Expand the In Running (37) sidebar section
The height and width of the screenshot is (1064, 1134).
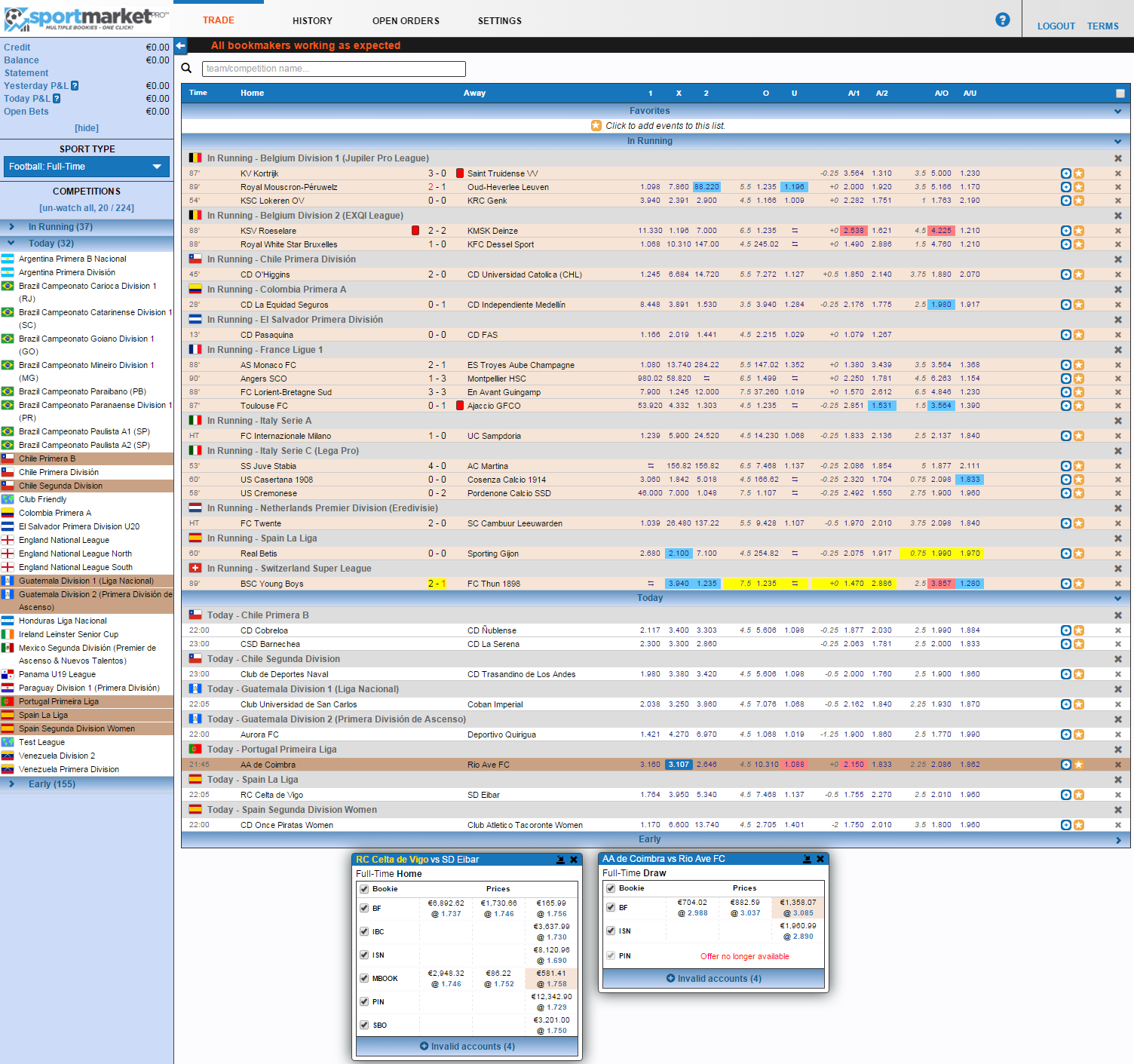click(87, 227)
